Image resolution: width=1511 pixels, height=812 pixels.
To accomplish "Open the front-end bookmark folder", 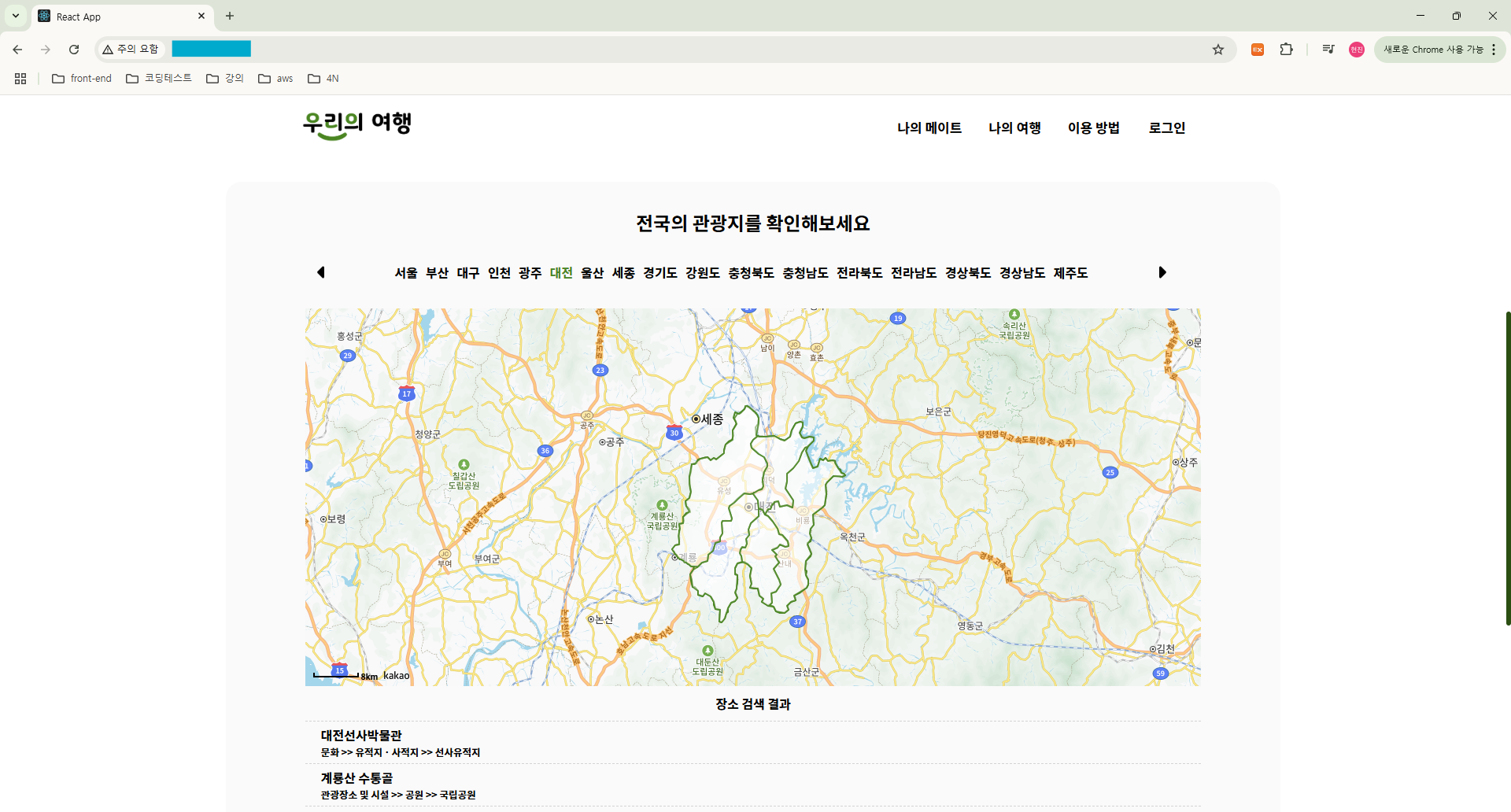I will tap(82, 79).
